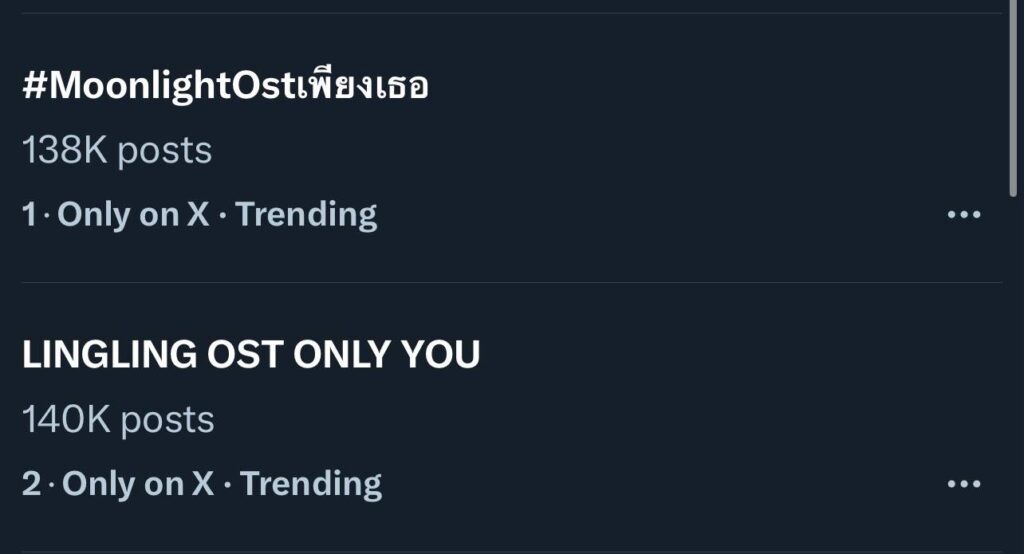Select "Trending" label under the 138K posts trend
The image size is (1024, 554).
pos(306,215)
